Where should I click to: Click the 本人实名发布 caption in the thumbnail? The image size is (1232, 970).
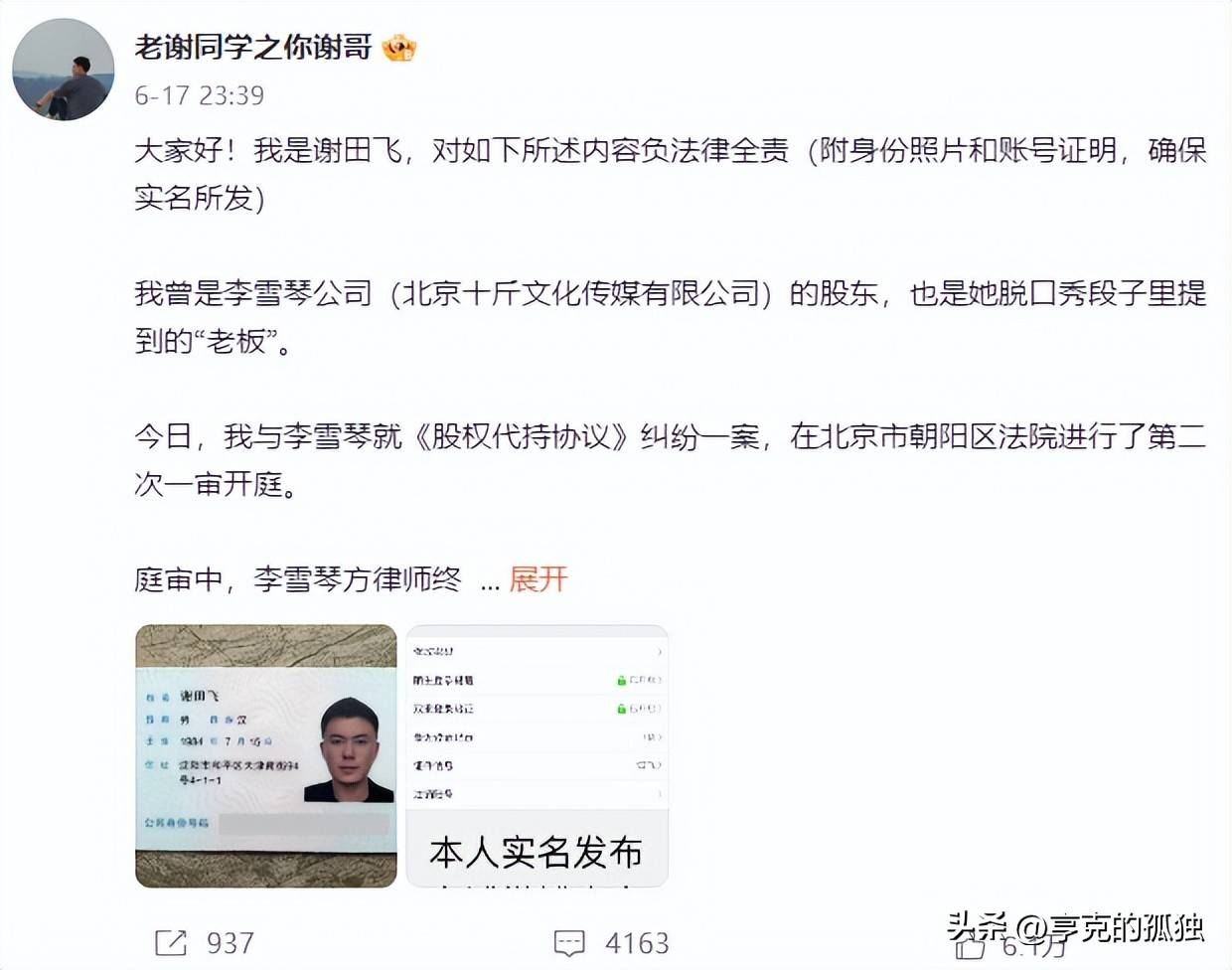[x=537, y=853]
